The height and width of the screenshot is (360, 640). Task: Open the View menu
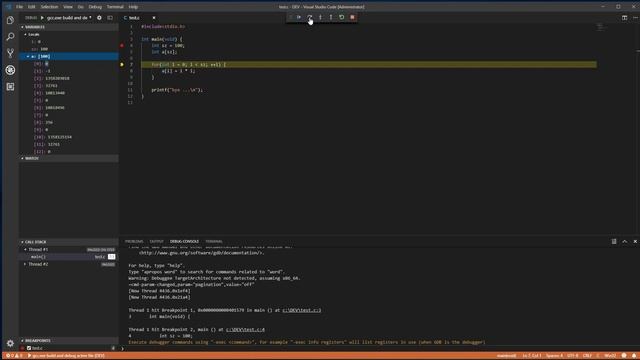68,7
